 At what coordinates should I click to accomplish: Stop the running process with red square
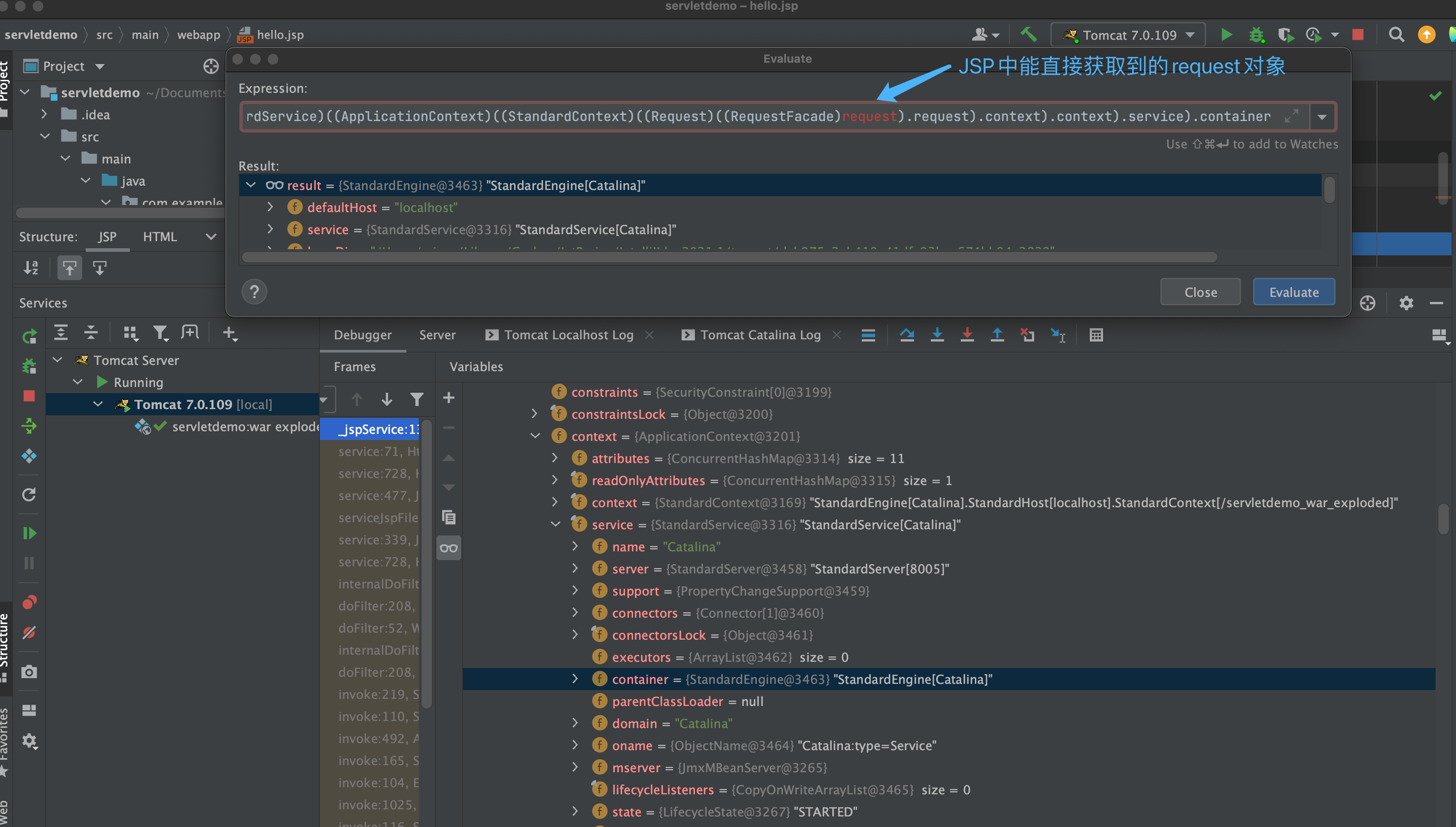[1358, 34]
